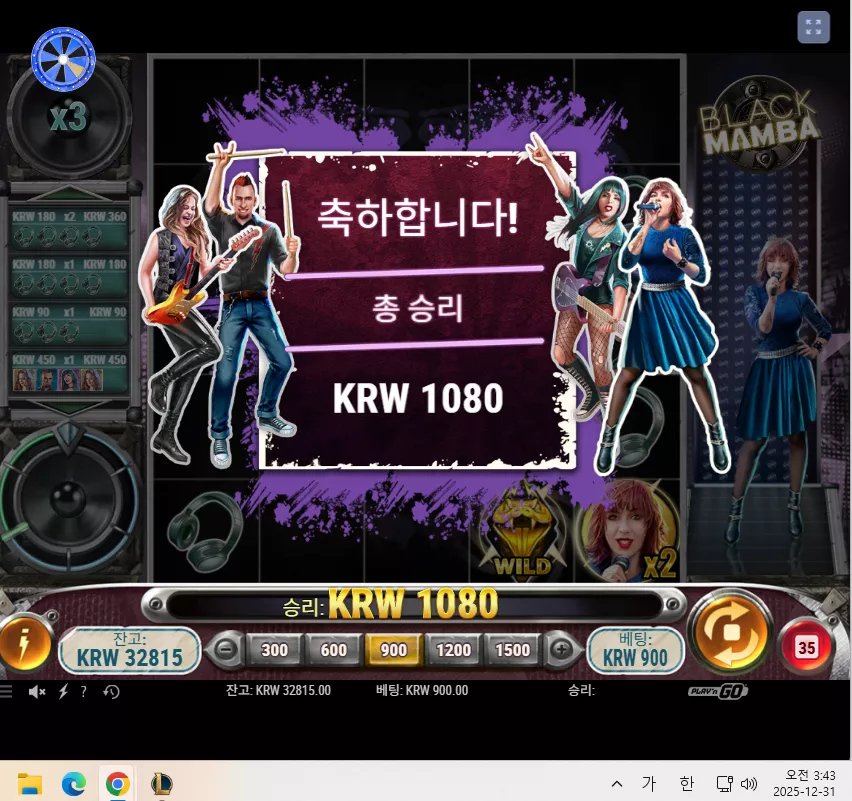Screen dimensions: 852x801
Task: Toggle Korean IME 가 indicator
Action: (x=648, y=783)
